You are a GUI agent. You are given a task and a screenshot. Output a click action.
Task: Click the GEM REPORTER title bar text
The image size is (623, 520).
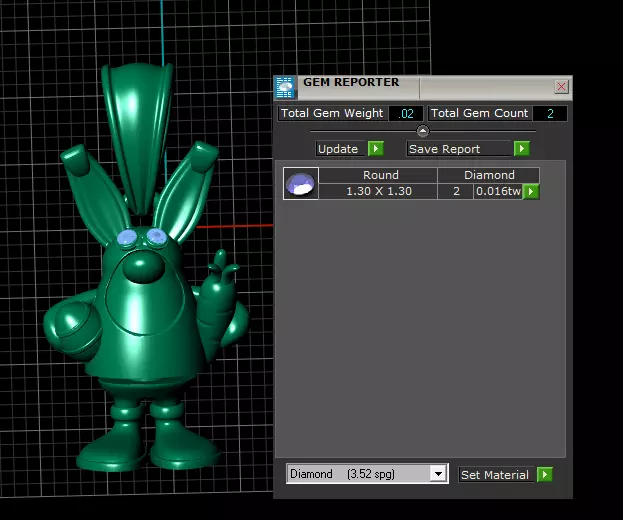(351, 82)
